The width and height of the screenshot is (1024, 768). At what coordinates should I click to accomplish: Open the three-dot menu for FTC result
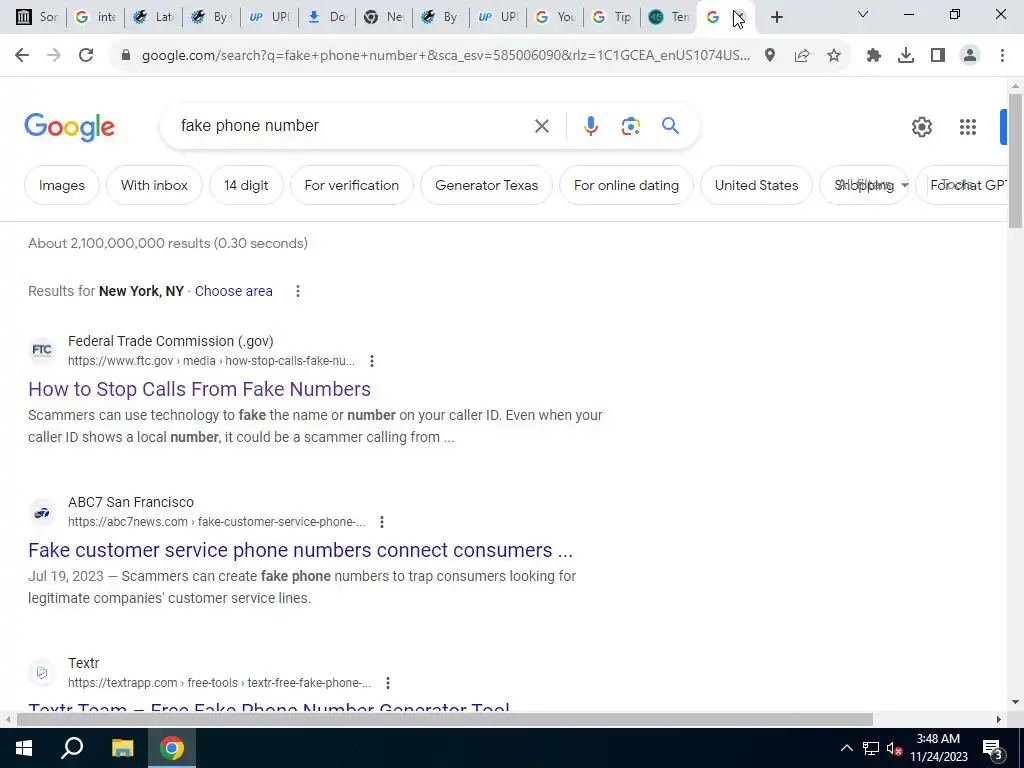click(372, 361)
